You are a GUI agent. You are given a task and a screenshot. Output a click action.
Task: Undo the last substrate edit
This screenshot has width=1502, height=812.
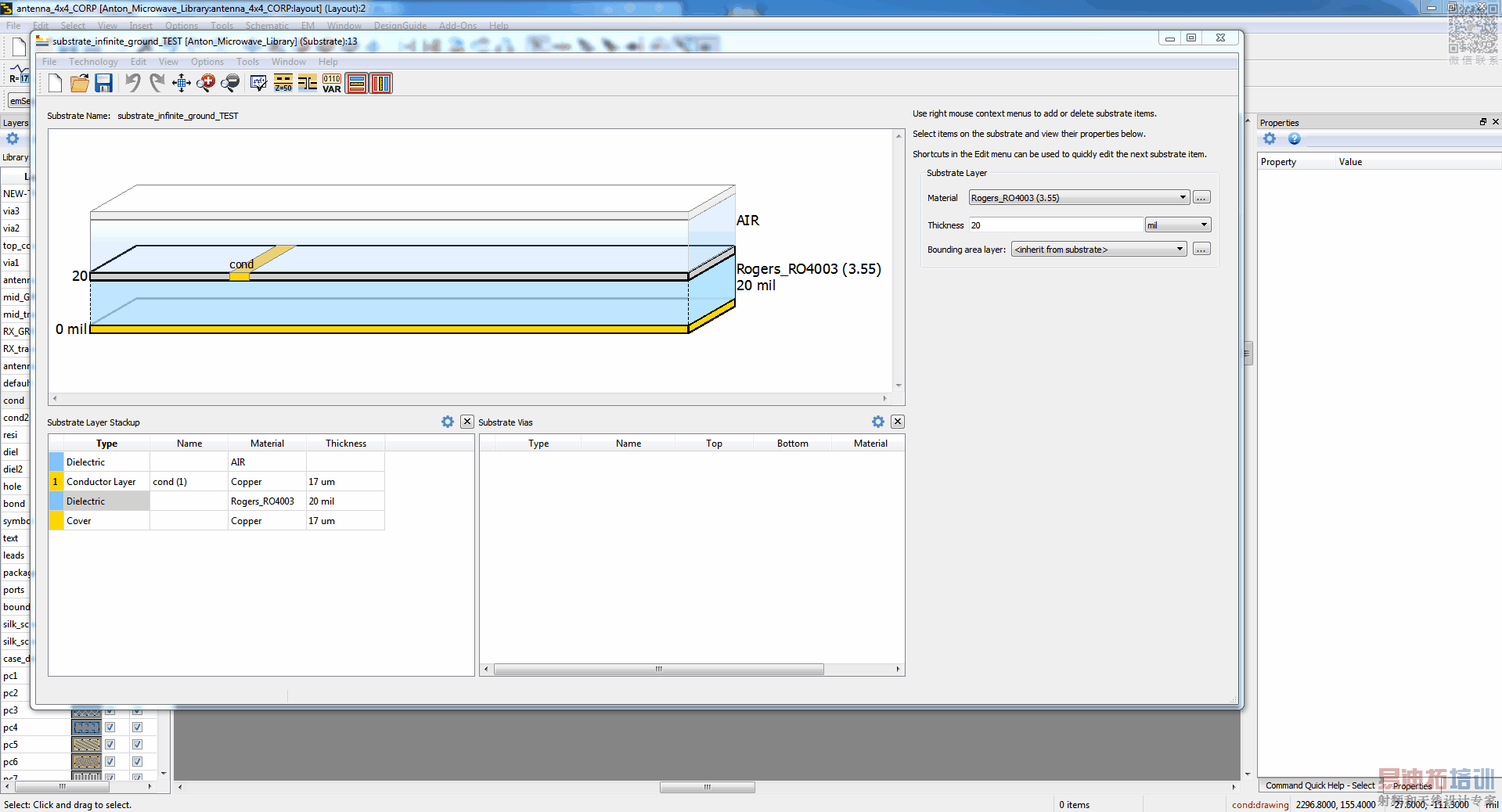coord(133,83)
